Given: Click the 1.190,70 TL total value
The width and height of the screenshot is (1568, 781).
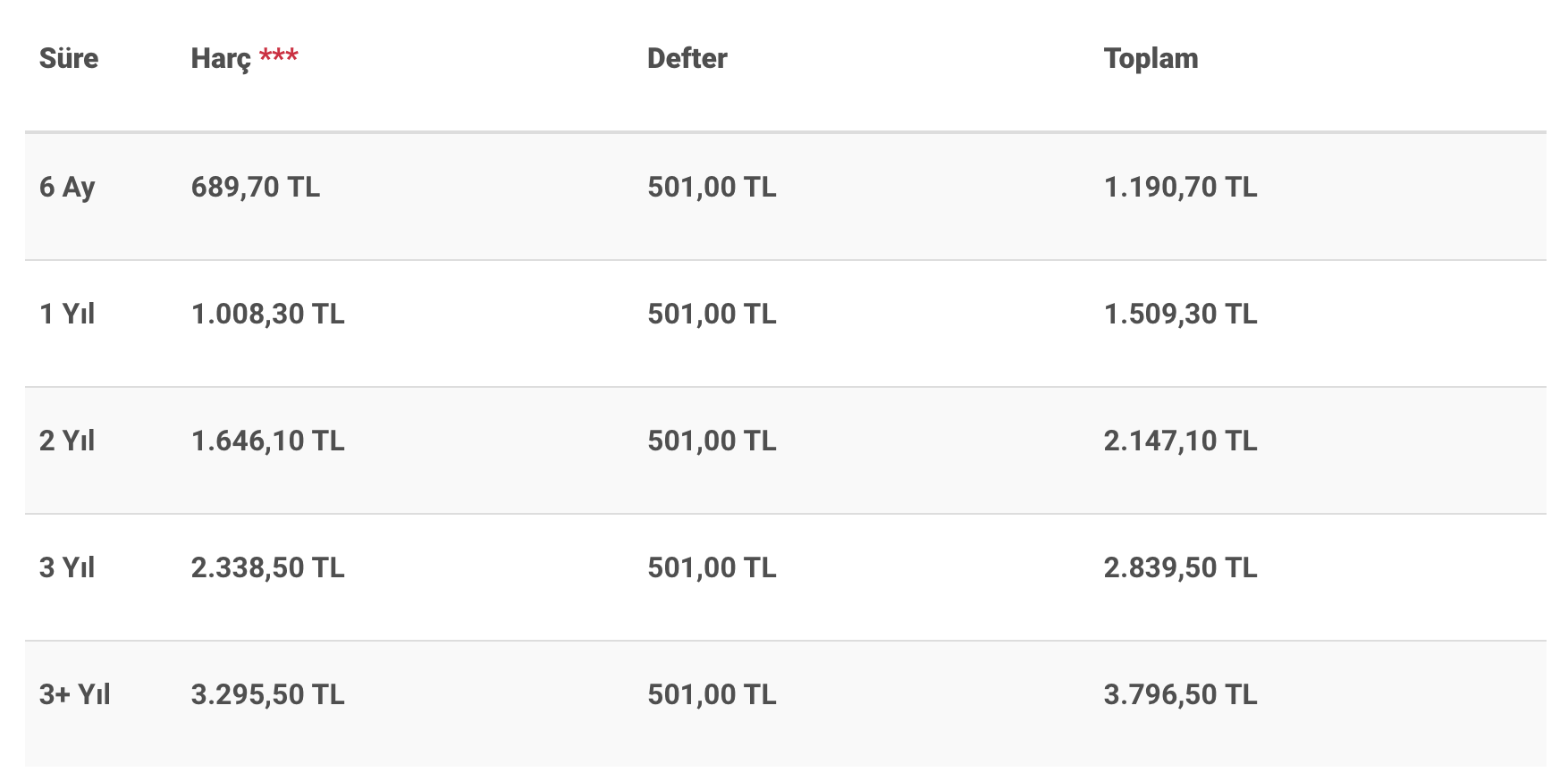Looking at the screenshot, I should tap(1180, 188).
